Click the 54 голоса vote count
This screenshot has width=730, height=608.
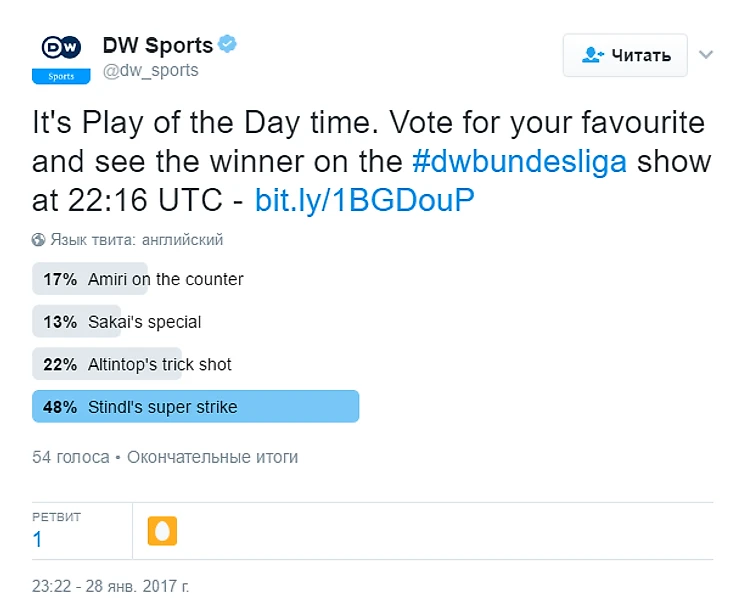[70, 457]
